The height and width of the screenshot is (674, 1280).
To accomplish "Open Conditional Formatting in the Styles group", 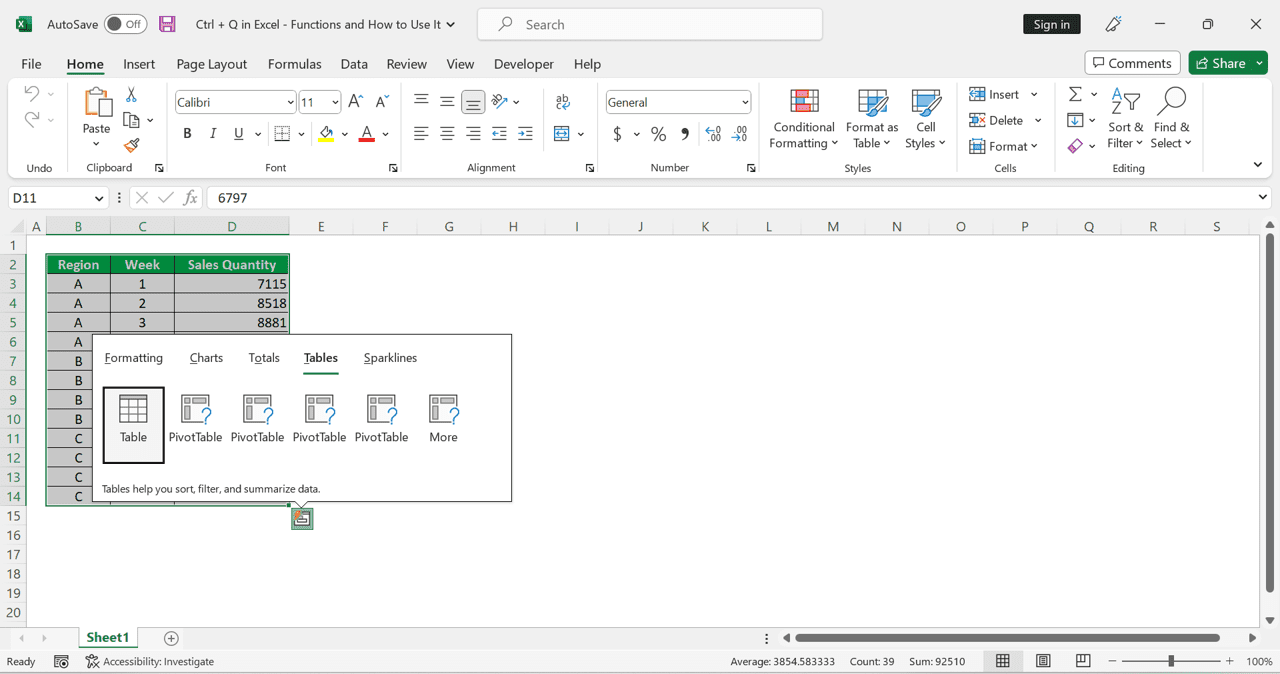I will coord(803,118).
